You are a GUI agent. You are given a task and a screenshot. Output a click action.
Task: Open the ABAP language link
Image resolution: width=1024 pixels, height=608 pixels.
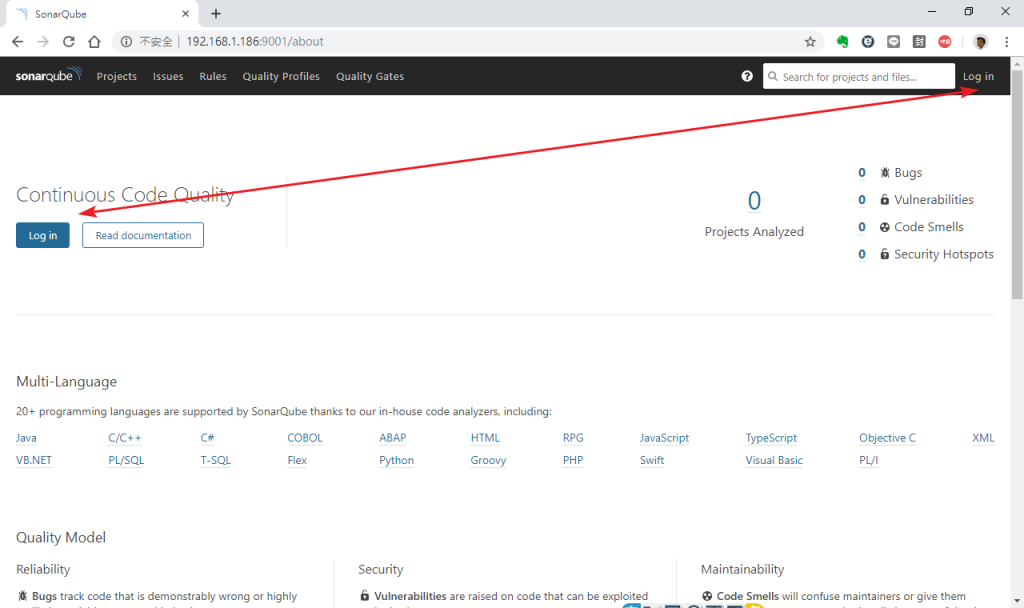[392, 438]
